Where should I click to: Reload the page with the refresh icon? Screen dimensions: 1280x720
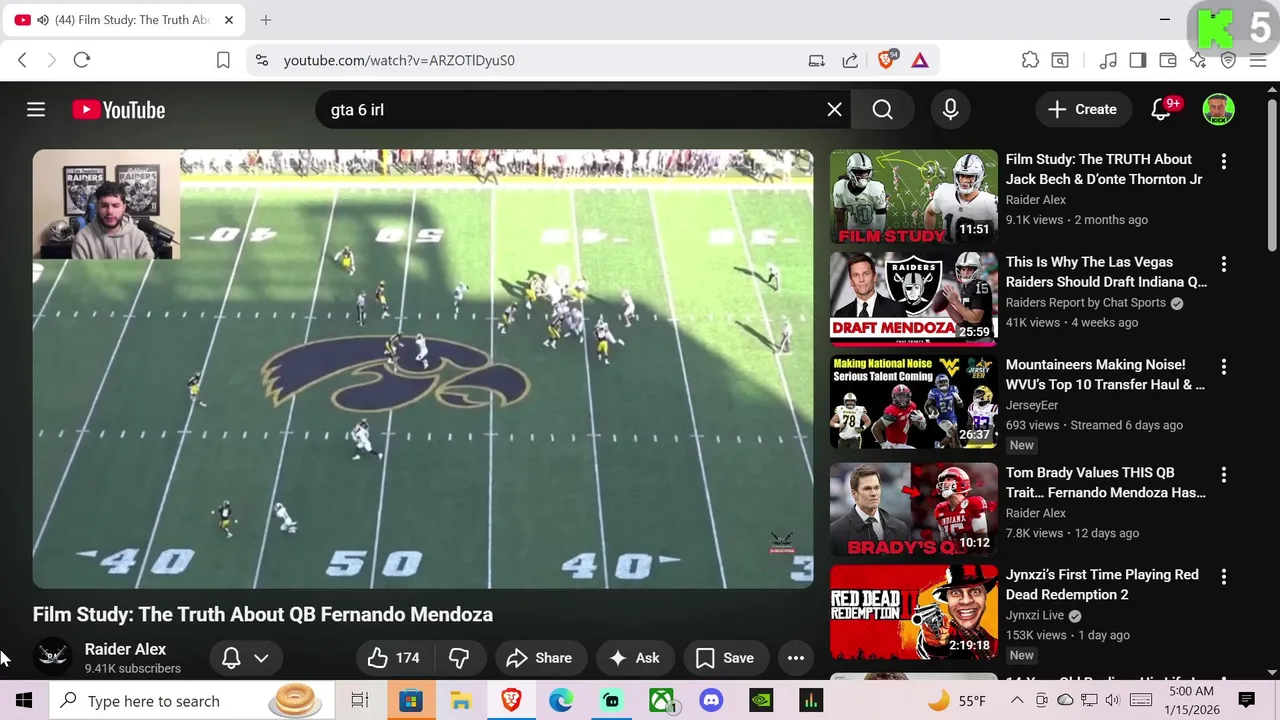coord(82,60)
